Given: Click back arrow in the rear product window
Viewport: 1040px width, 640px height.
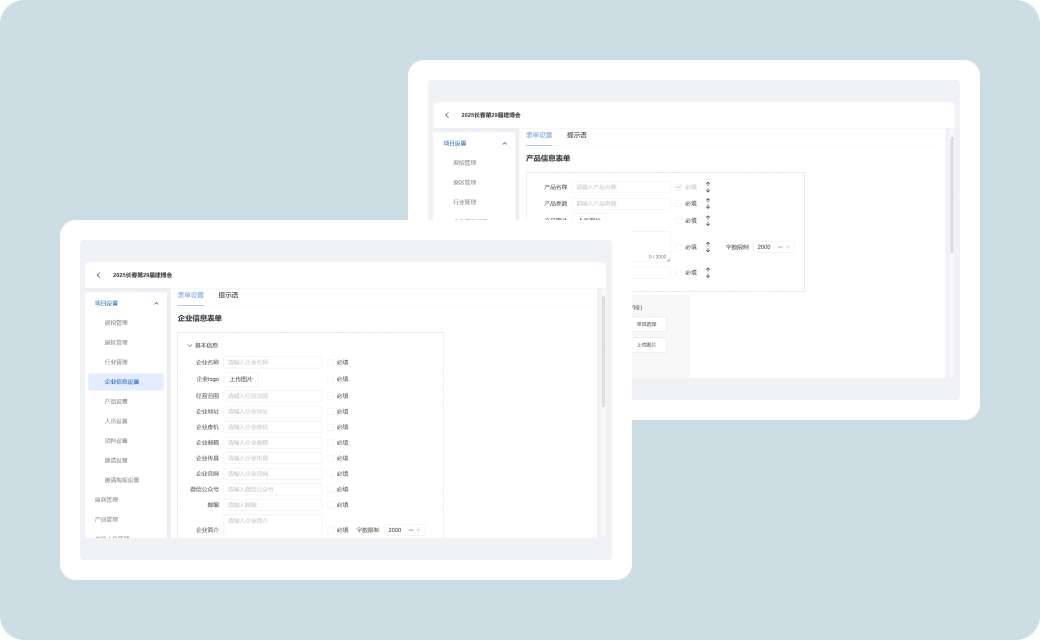Looking at the screenshot, I should click(447, 115).
